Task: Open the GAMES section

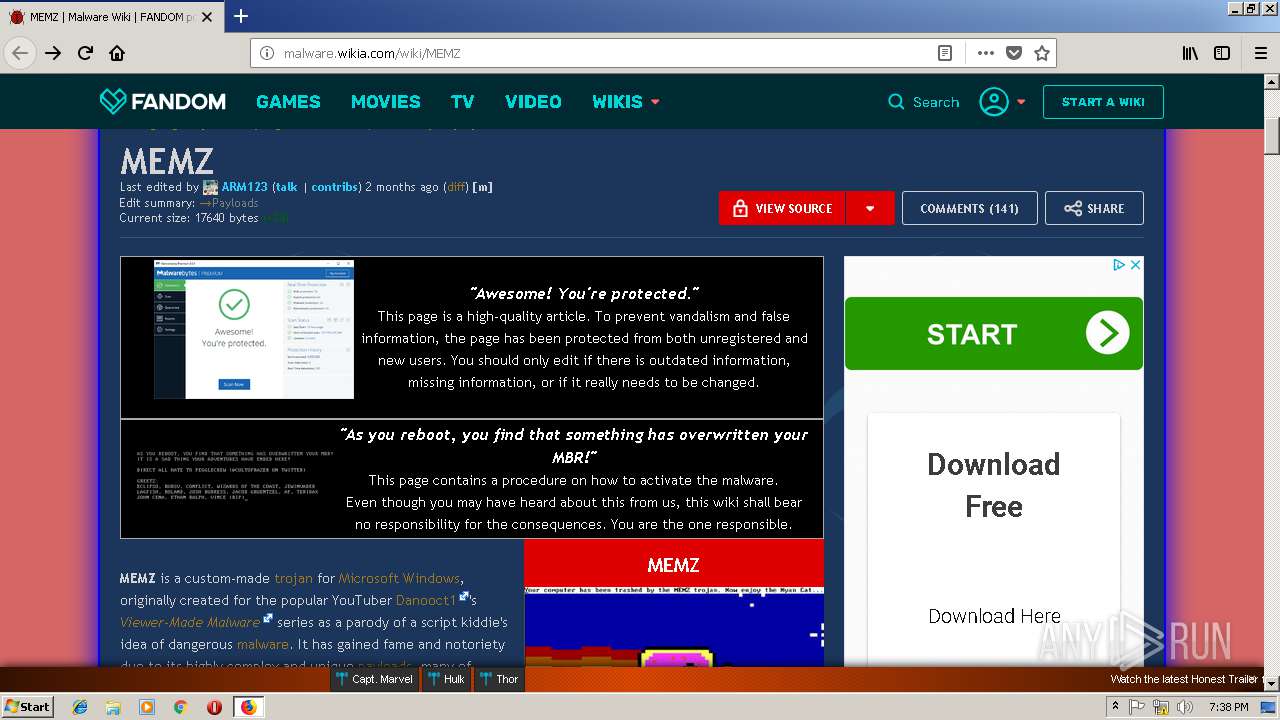Action: 288,101
